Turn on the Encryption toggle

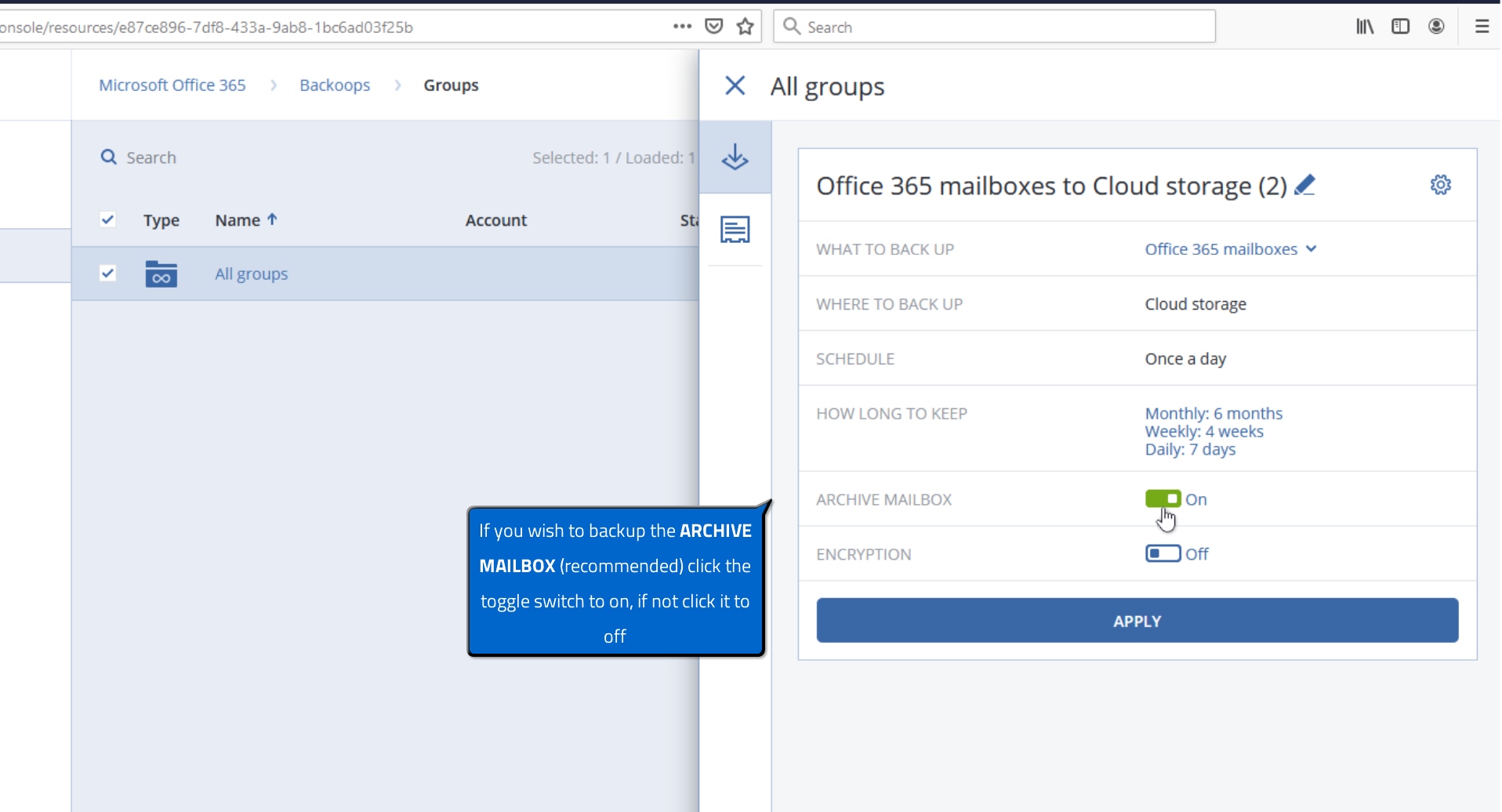(x=1163, y=553)
